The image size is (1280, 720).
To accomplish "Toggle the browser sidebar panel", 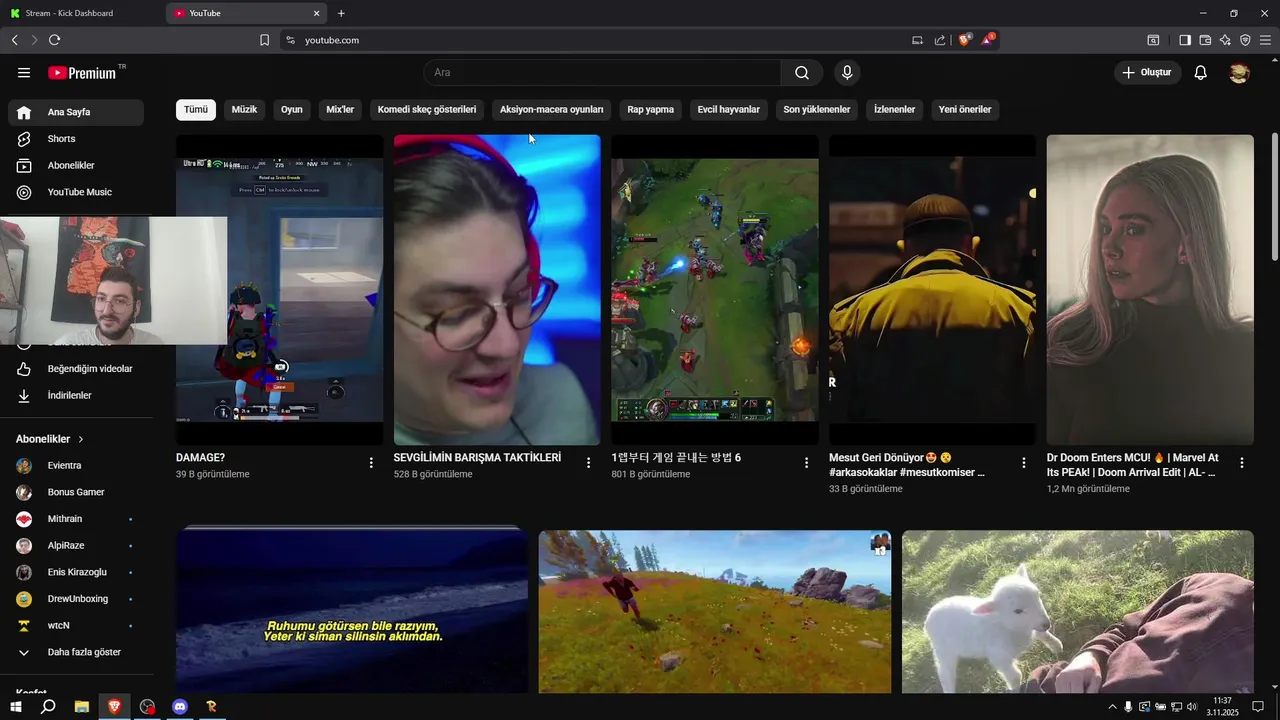I will point(1185,40).
